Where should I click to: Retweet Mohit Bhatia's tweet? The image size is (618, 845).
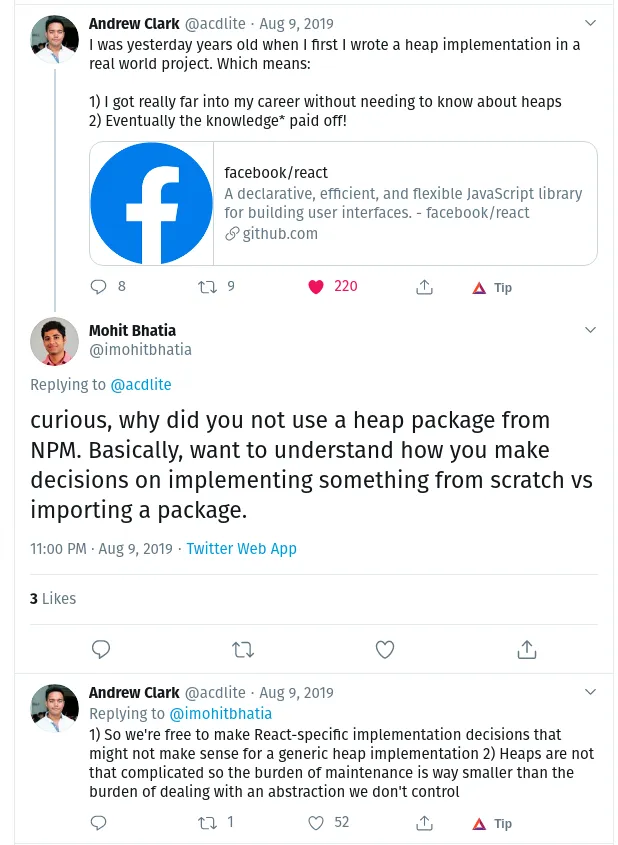(x=243, y=650)
